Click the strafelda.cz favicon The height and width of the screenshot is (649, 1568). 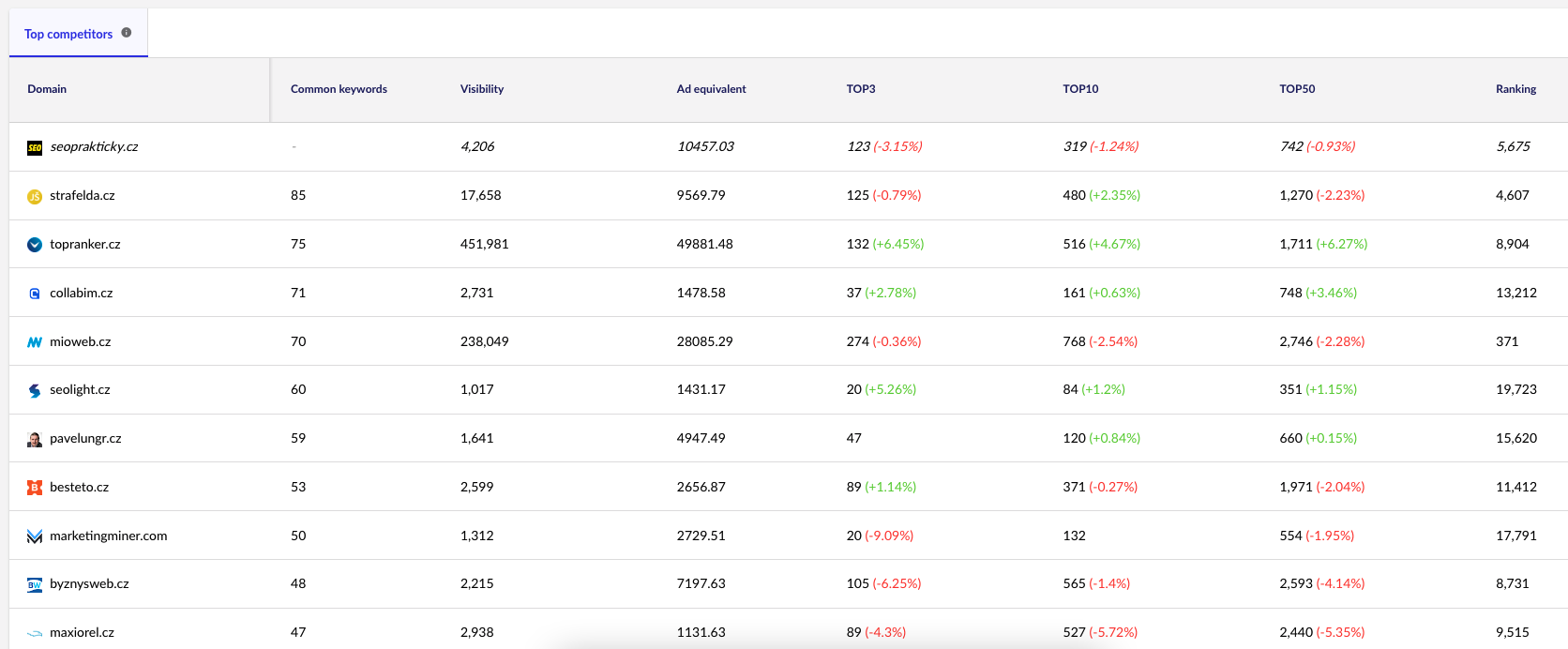click(35, 196)
